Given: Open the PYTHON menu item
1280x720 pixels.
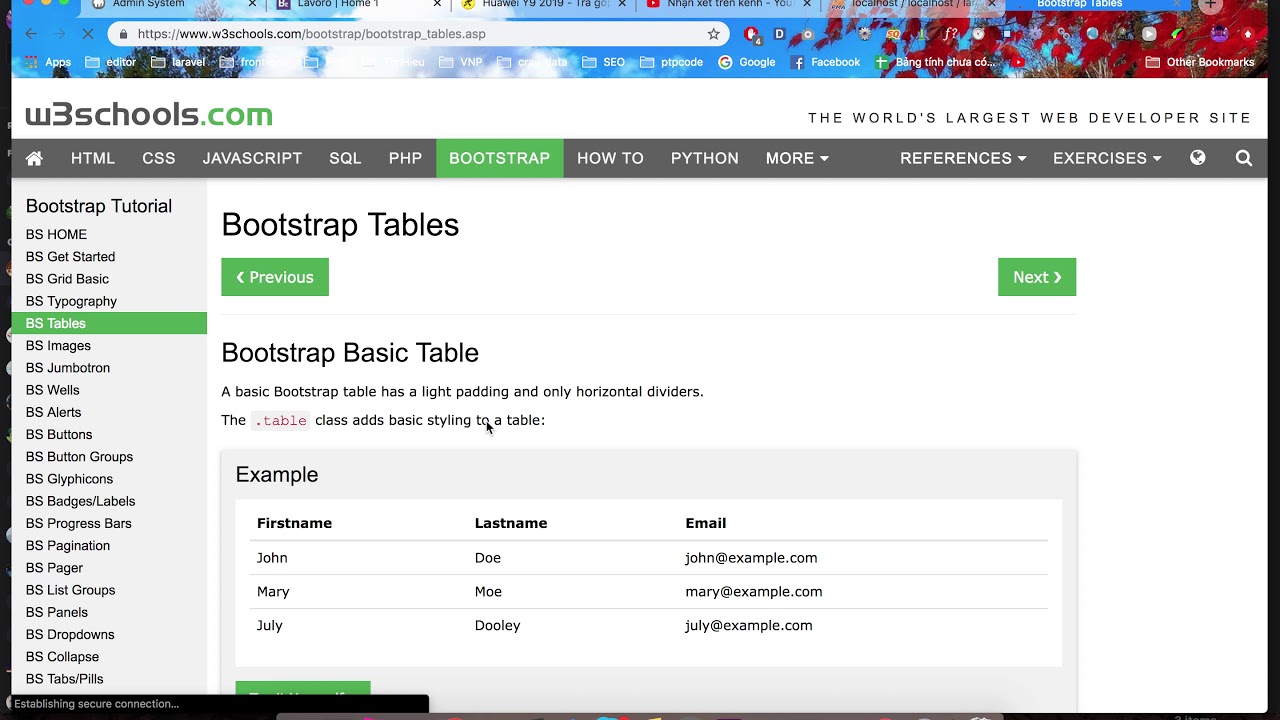Looking at the screenshot, I should (705, 158).
